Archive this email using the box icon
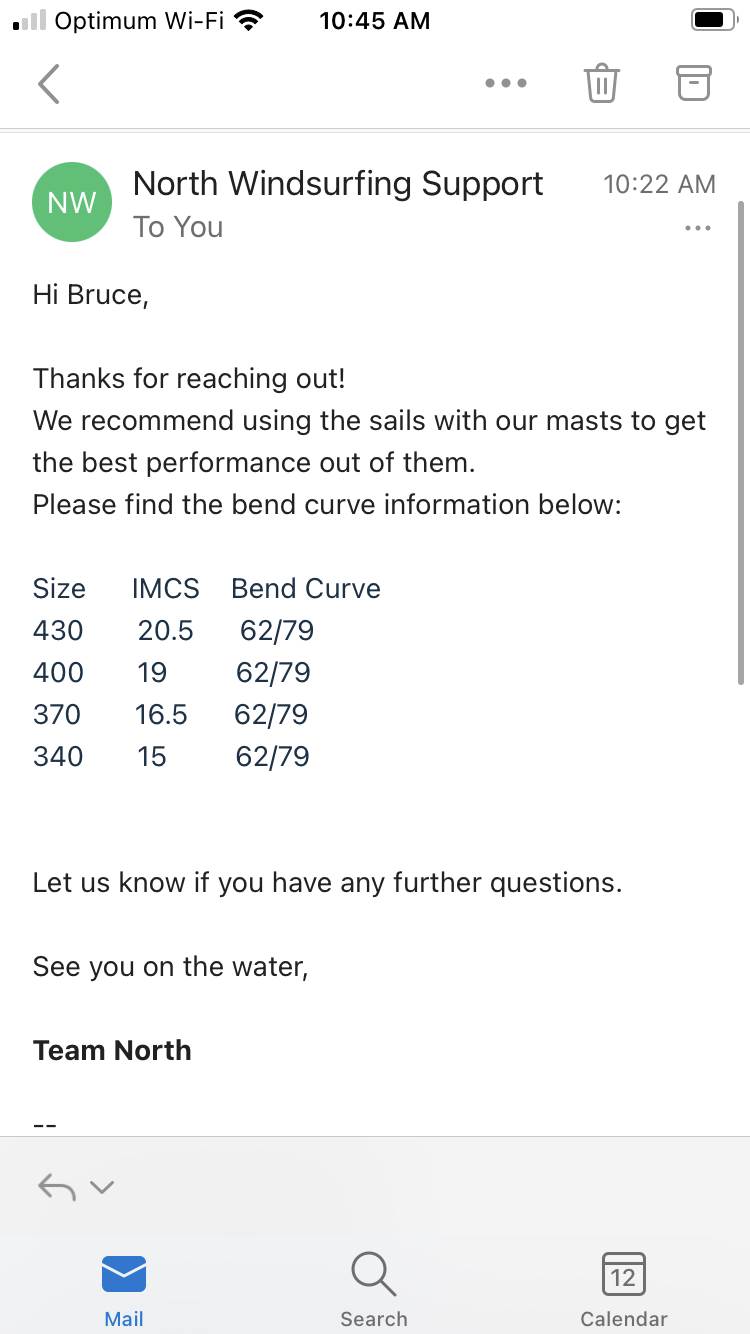This screenshot has width=750, height=1334. [694, 83]
